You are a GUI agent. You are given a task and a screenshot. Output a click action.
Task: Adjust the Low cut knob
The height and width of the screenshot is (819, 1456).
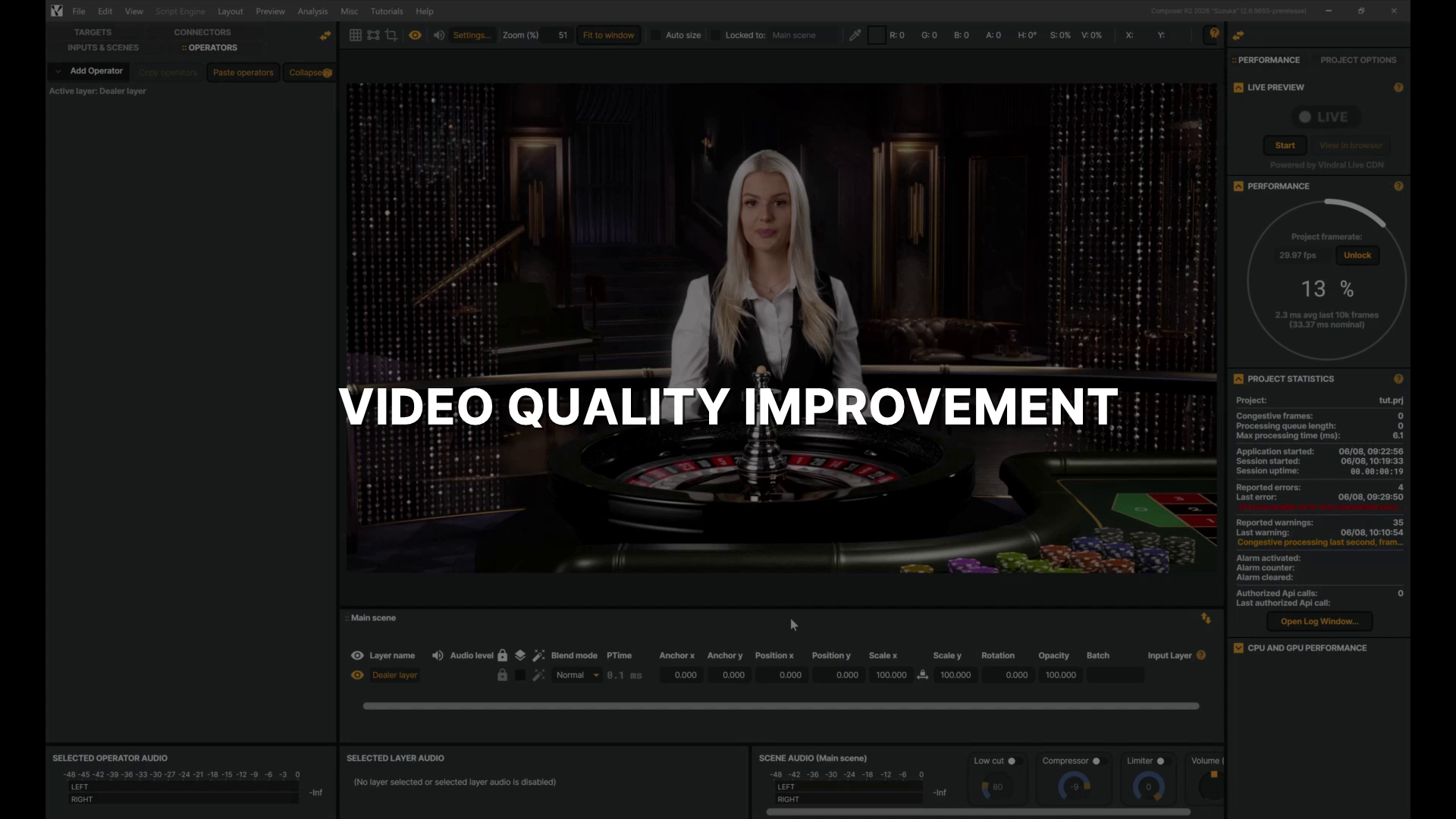point(996,787)
